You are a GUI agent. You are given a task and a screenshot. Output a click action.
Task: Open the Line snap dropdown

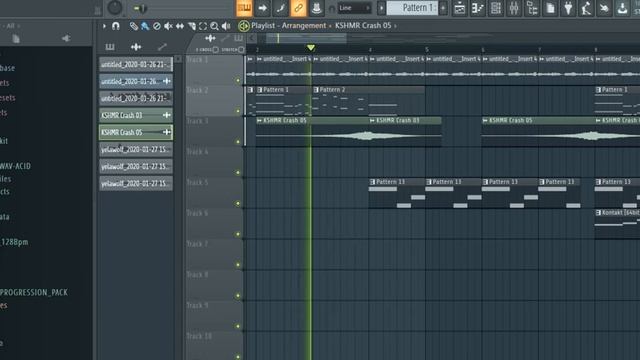354,8
